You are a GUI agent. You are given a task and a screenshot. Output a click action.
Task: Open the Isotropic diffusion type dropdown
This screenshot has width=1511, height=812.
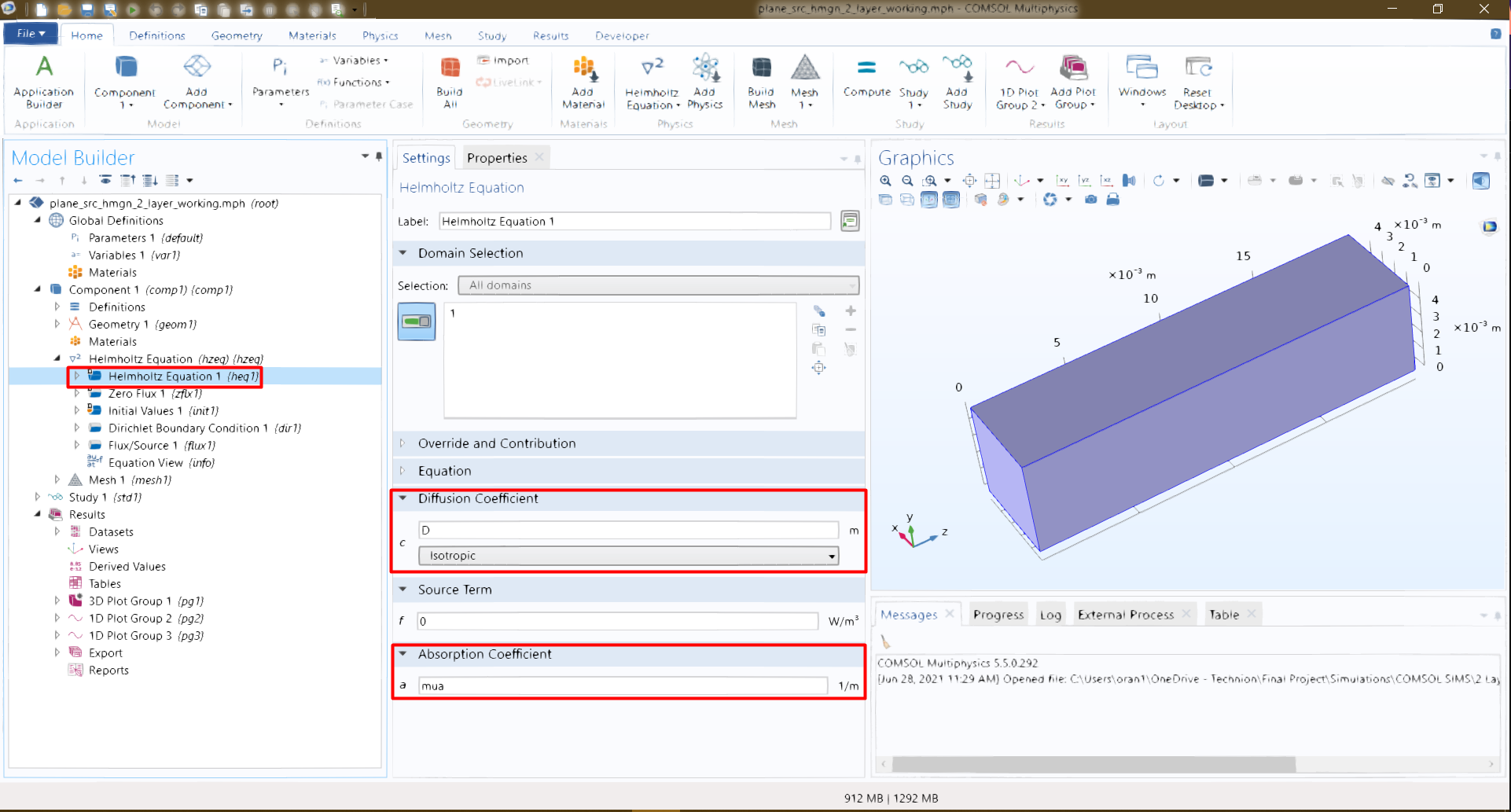click(628, 556)
